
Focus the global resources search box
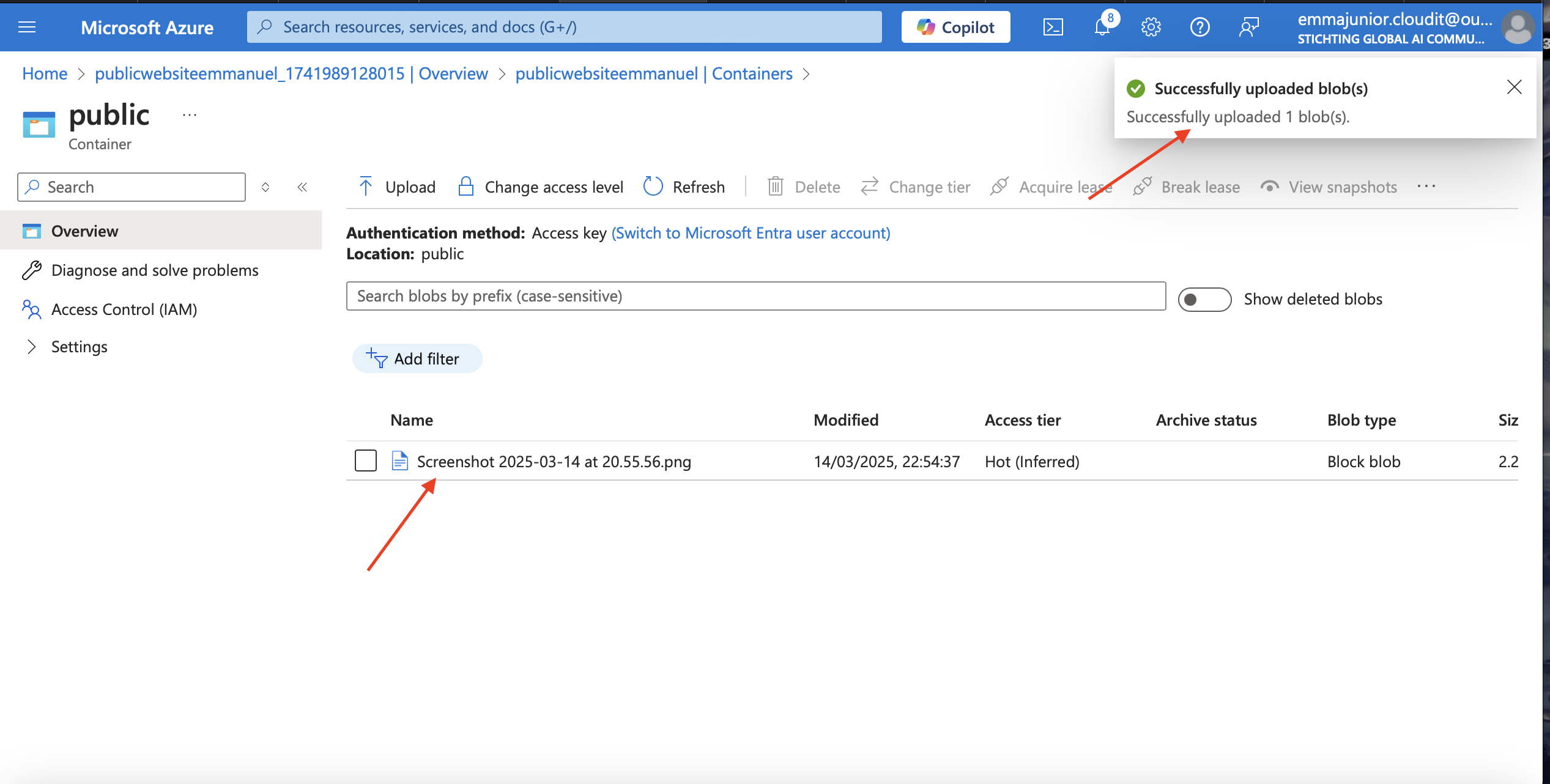564,27
